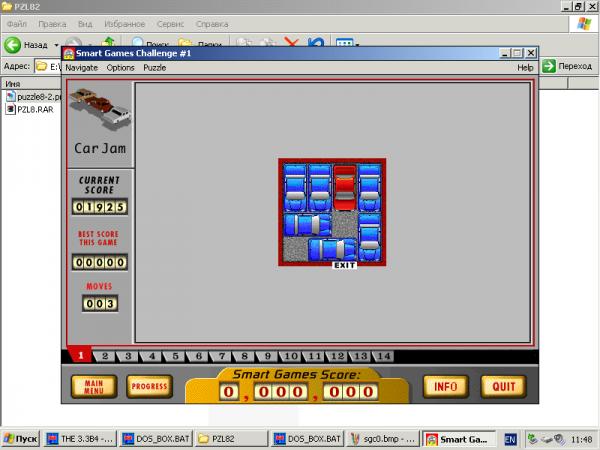Select puzzle tab 2
Viewport: 600px width, 450px height.
tap(105, 357)
